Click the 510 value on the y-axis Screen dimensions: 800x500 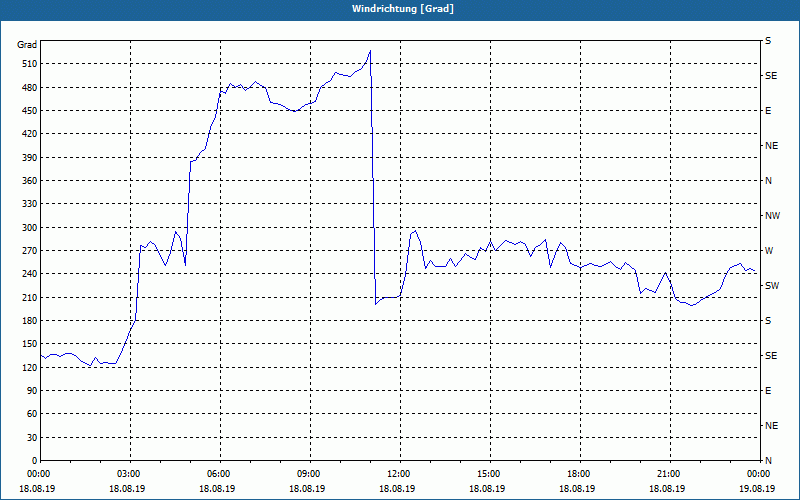30,64
